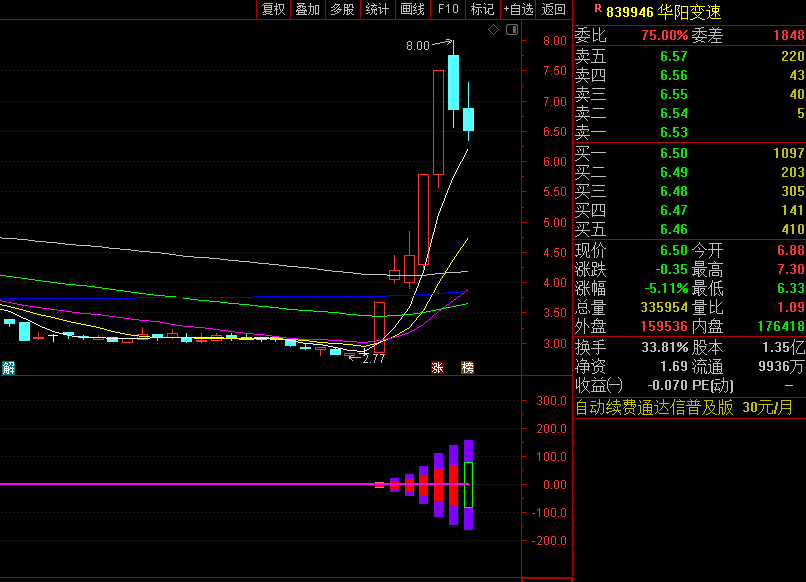Add stock with +自选 button
This screenshot has height=582, width=806.
(x=518, y=9)
